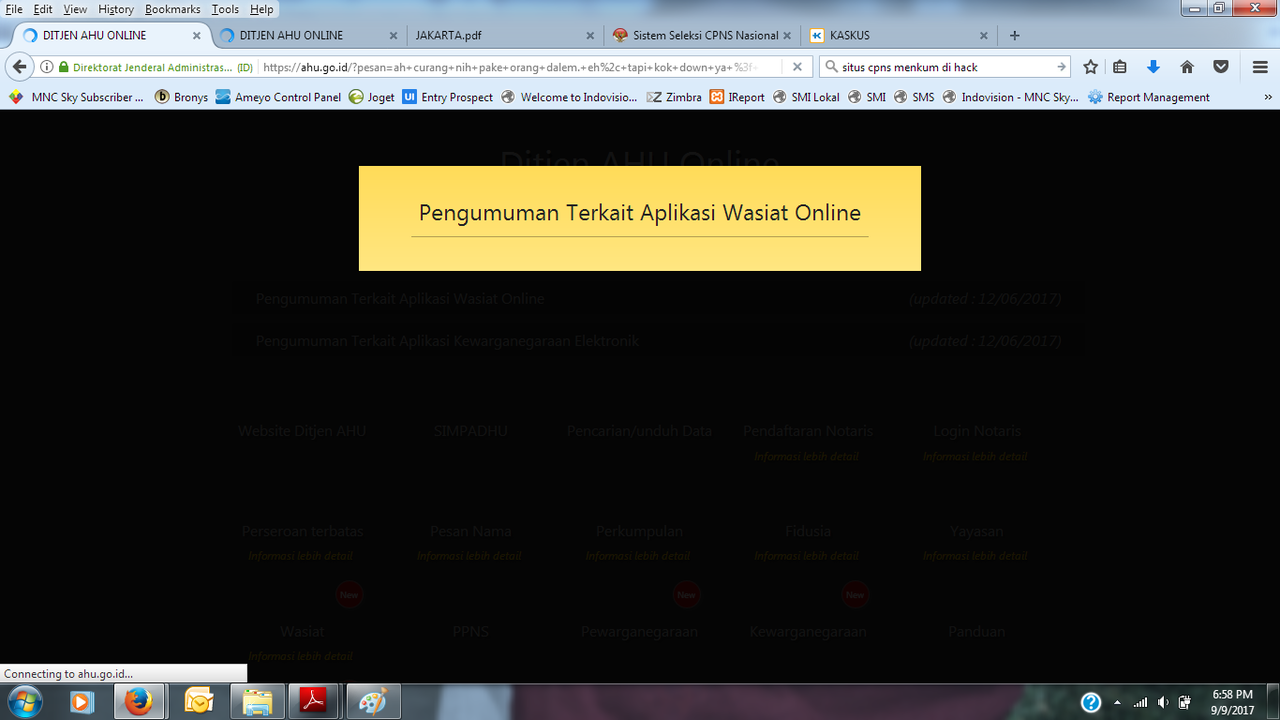Open the View menu
Image resolution: width=1280 pixels, height=720 pixels.
coord(75,9)
